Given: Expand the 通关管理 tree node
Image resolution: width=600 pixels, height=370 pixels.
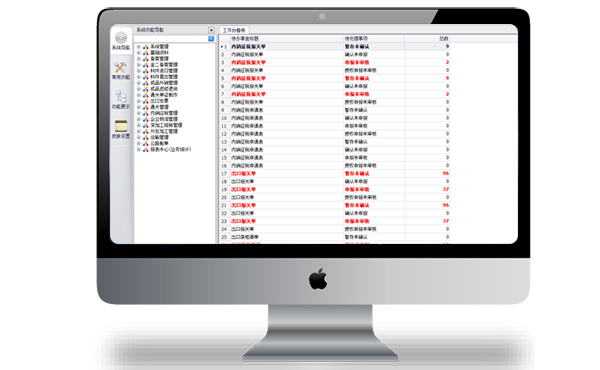Looking at the screenshot, I should (x=139, y=107).
